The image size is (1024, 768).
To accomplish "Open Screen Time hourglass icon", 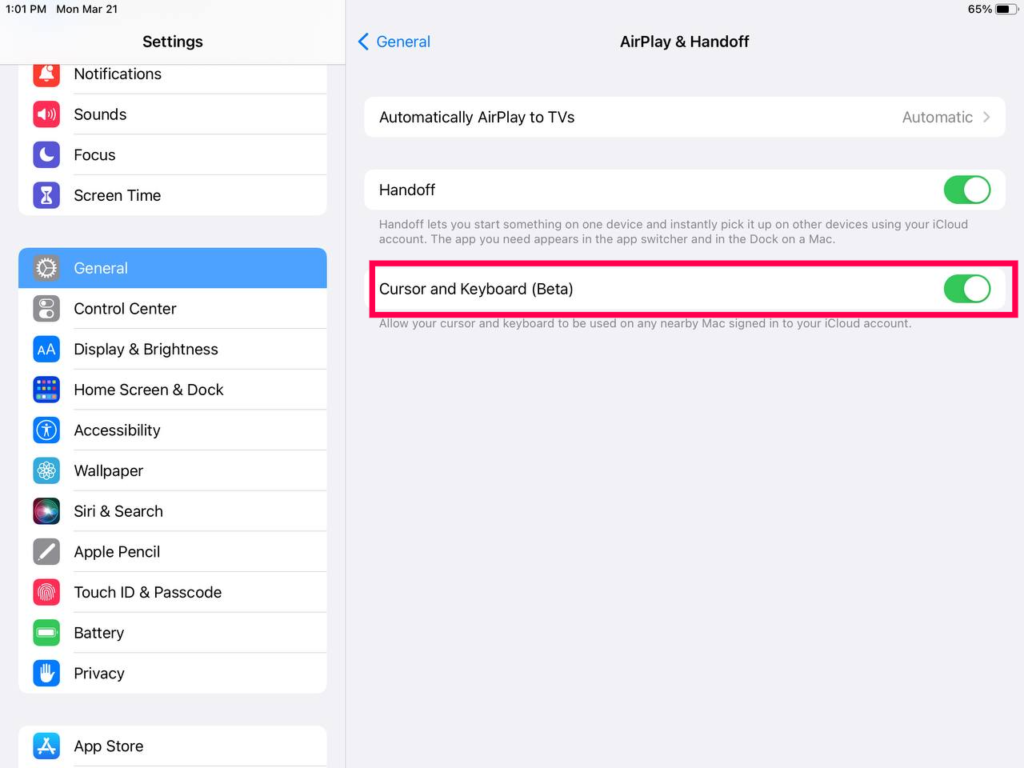I will (46, 195).
